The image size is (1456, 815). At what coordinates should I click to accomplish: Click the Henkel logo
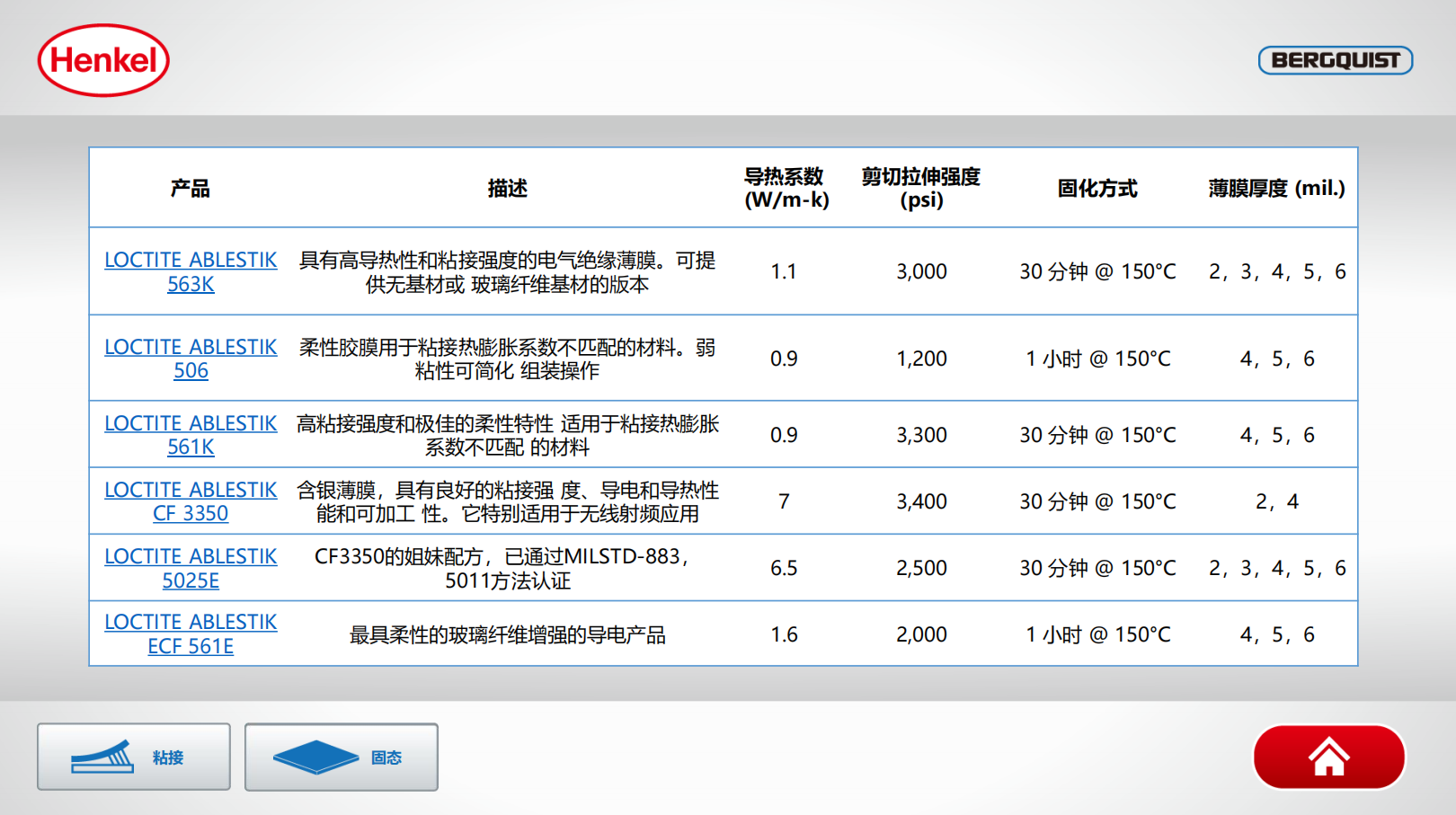click(x=103, y=60)
